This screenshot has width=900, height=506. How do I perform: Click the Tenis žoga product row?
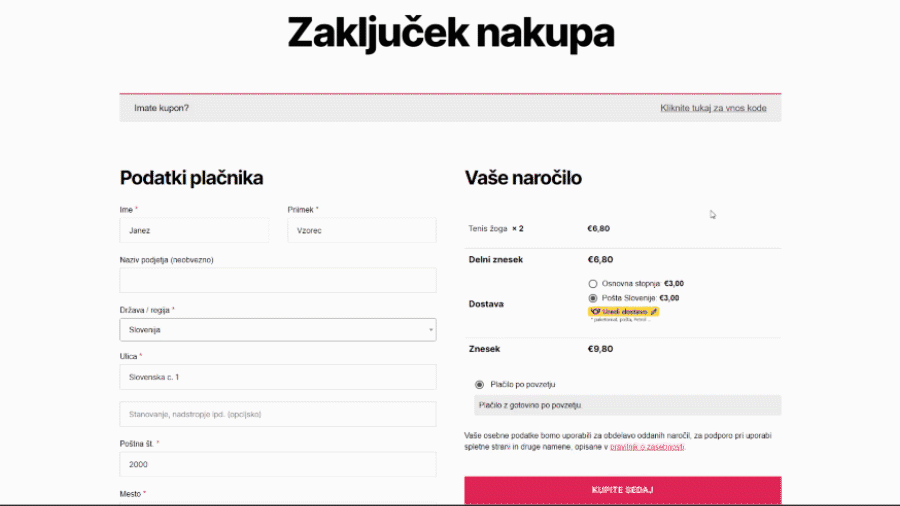point(623,228)
